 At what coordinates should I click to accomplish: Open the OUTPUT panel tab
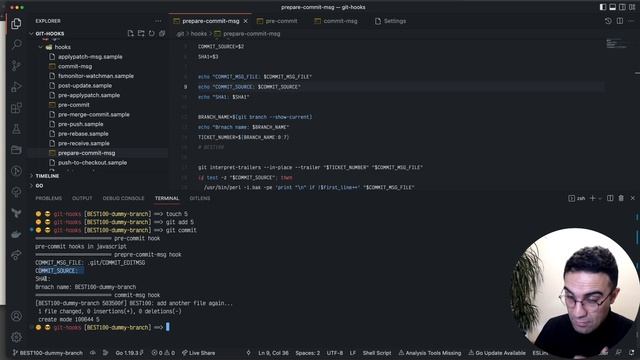[x=82, y=198]
